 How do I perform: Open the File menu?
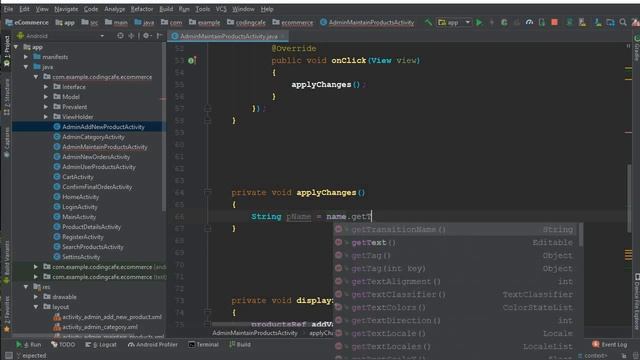(x=8, y=9)
